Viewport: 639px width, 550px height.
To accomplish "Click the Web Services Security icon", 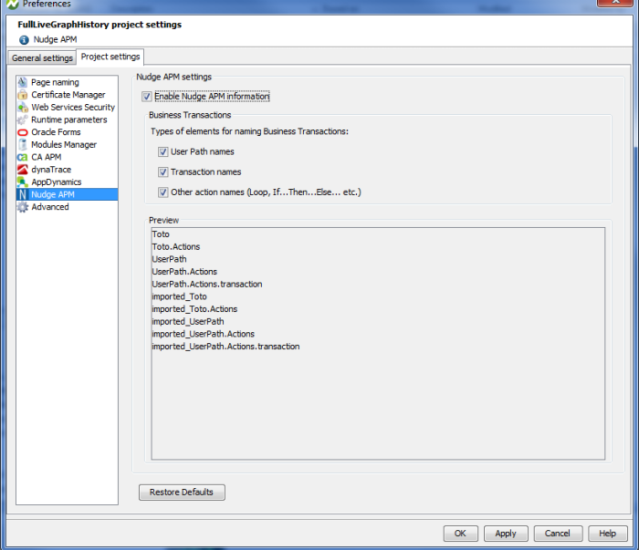I will coord(22,108).
